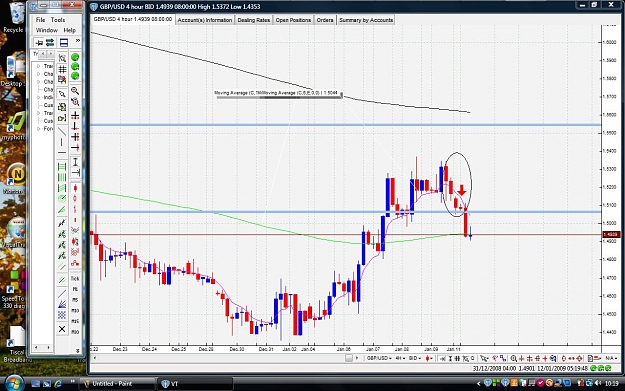Switch chart to M1 interval
Image resolution: width=625 pixels, height=391 pixels.
[75, 289]
